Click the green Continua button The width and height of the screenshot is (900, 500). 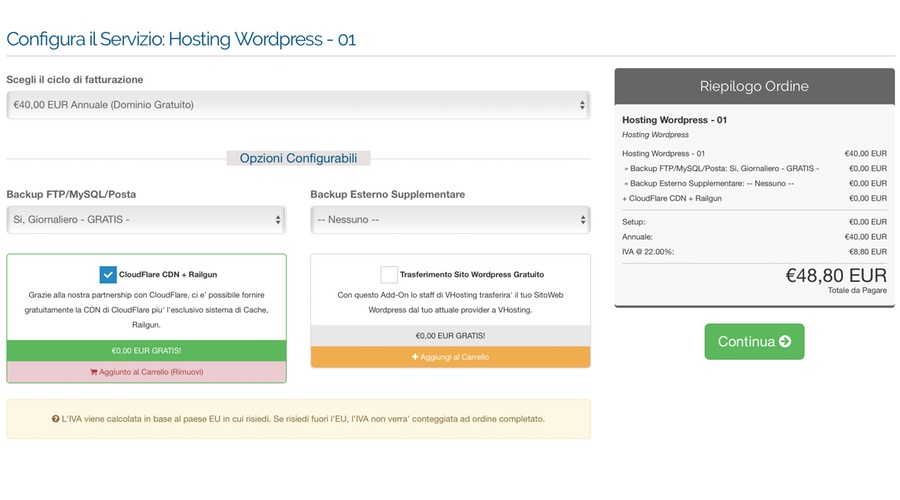(x=754, y=342)
